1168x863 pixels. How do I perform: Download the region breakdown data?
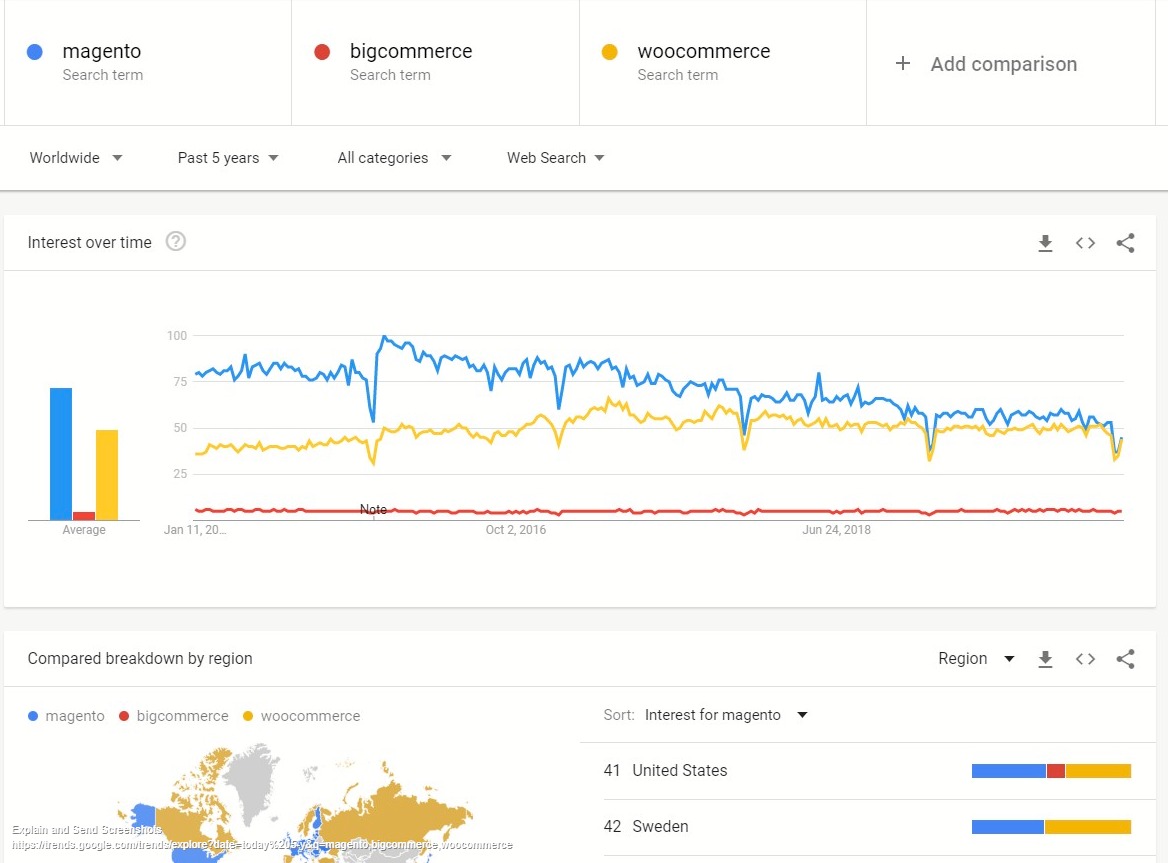point(1045,659)
